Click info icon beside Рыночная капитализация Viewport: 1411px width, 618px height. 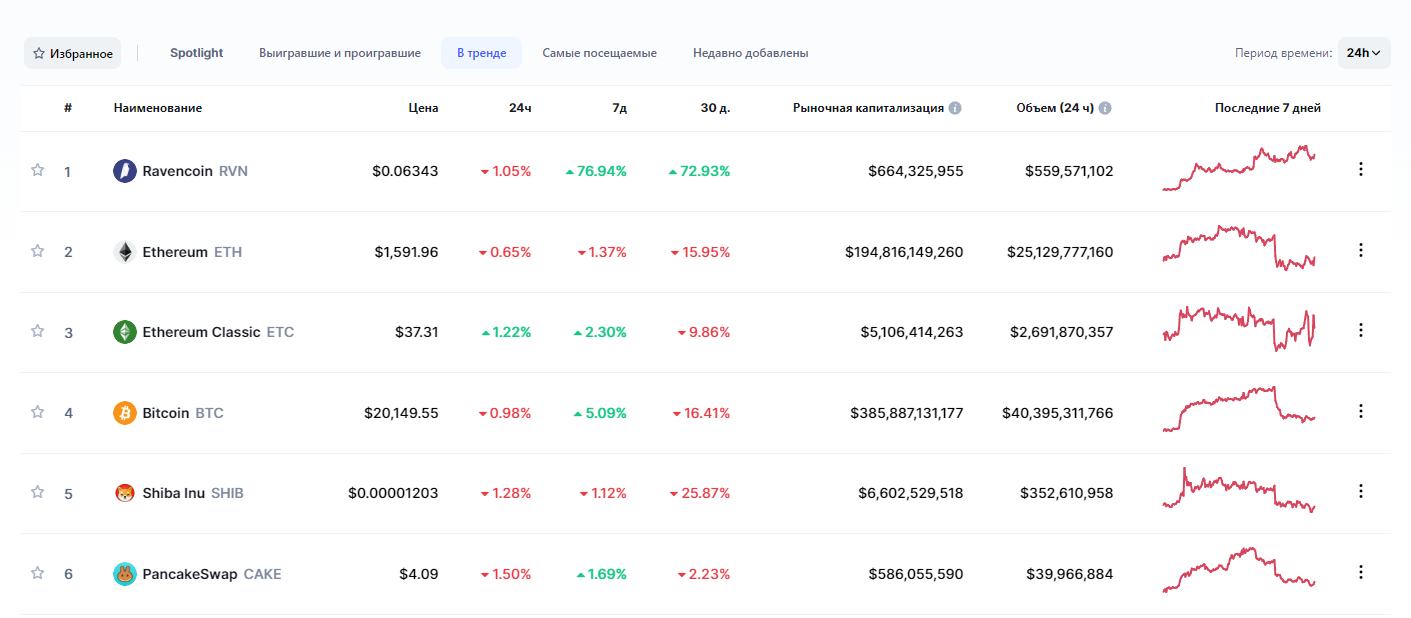point(955,108)
